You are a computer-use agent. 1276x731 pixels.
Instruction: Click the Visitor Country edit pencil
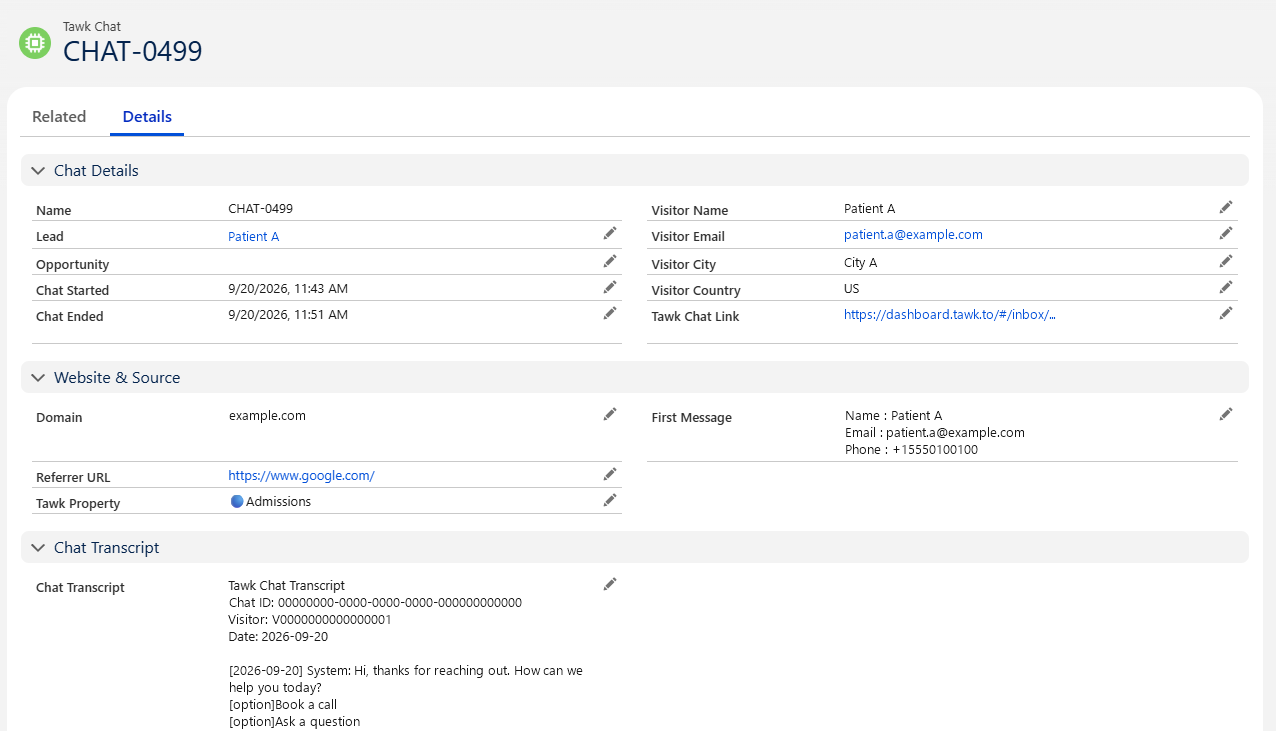tap(1226, 287)
